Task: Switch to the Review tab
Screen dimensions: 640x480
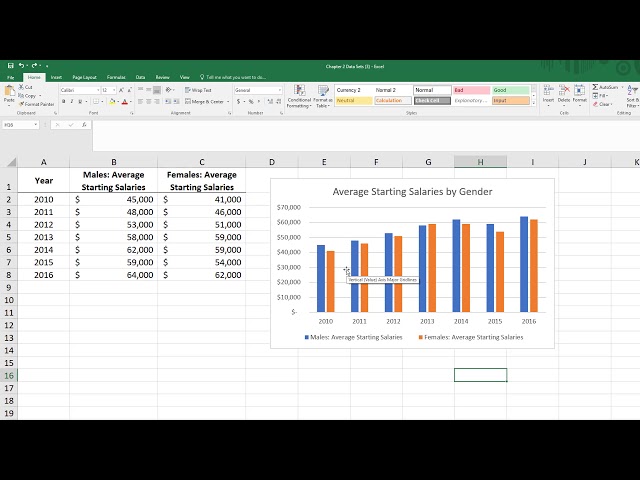Action: [162, 77]
